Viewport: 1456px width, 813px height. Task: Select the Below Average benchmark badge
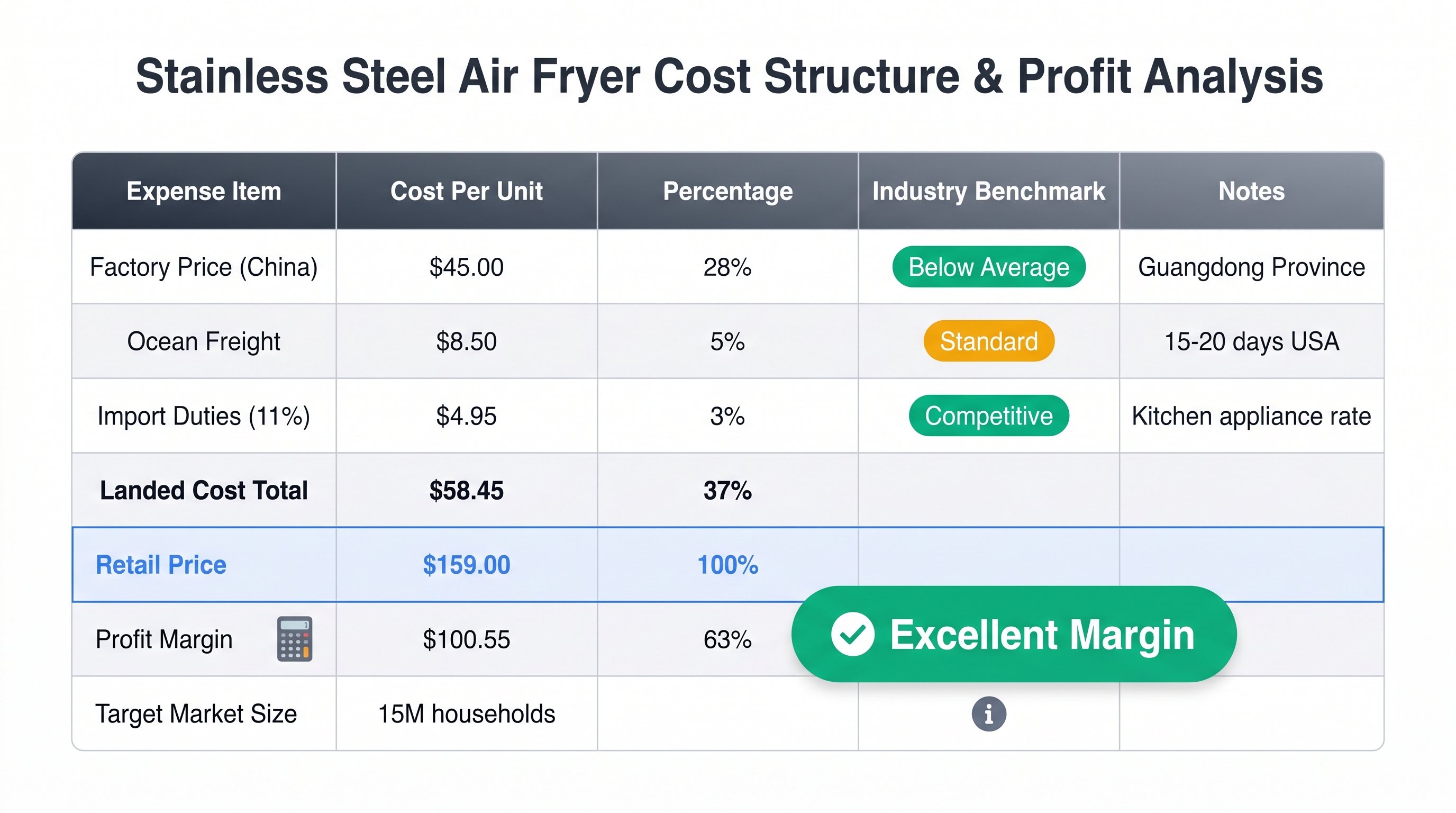[x=988, y=267]
